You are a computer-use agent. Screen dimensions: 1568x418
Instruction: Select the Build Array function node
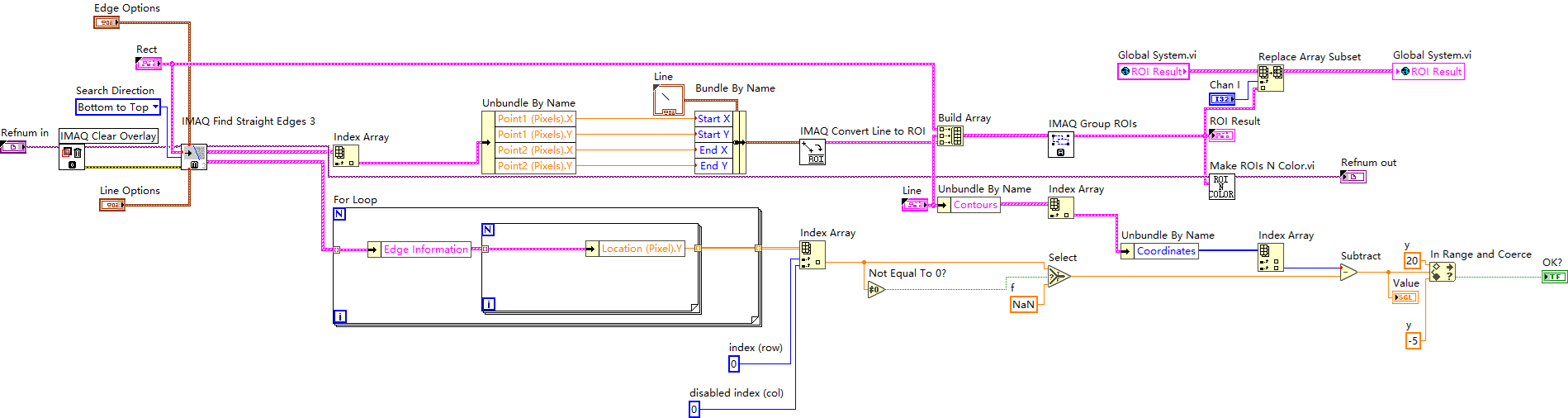coord(950,136)
